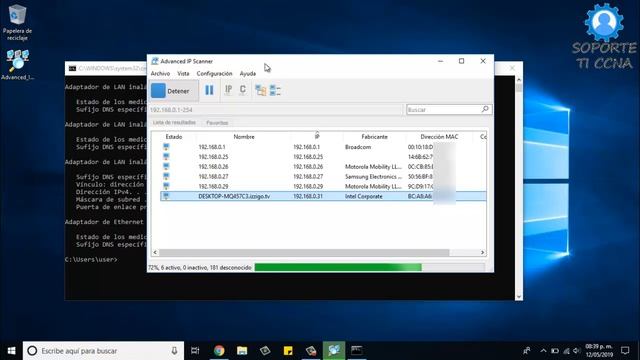This screenshot has height=360, width=640.
Task: Open Sticky Notes from taskbar
Action: coord(288,351)
